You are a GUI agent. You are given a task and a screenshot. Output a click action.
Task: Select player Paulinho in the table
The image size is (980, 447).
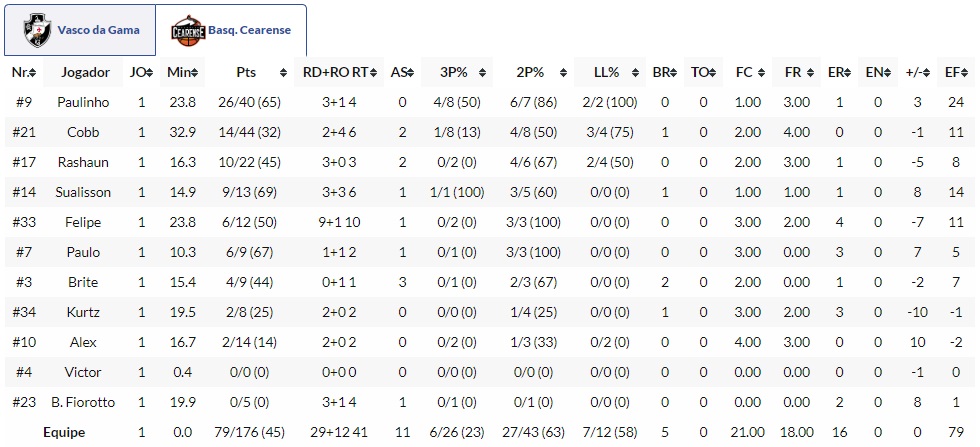(x=84, y=102)
